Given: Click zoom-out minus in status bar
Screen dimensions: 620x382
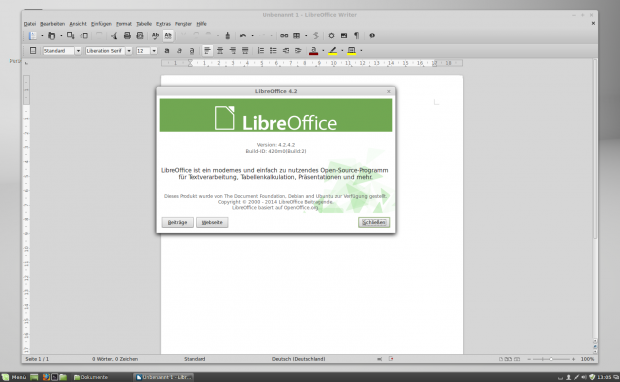Looking at the screenshot, I should tap(529, 359).
